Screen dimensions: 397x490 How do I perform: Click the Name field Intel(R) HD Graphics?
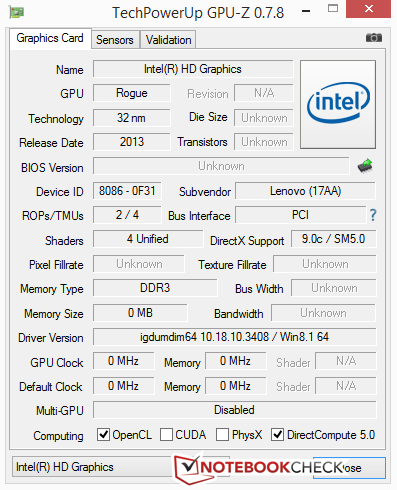[193, 69]
